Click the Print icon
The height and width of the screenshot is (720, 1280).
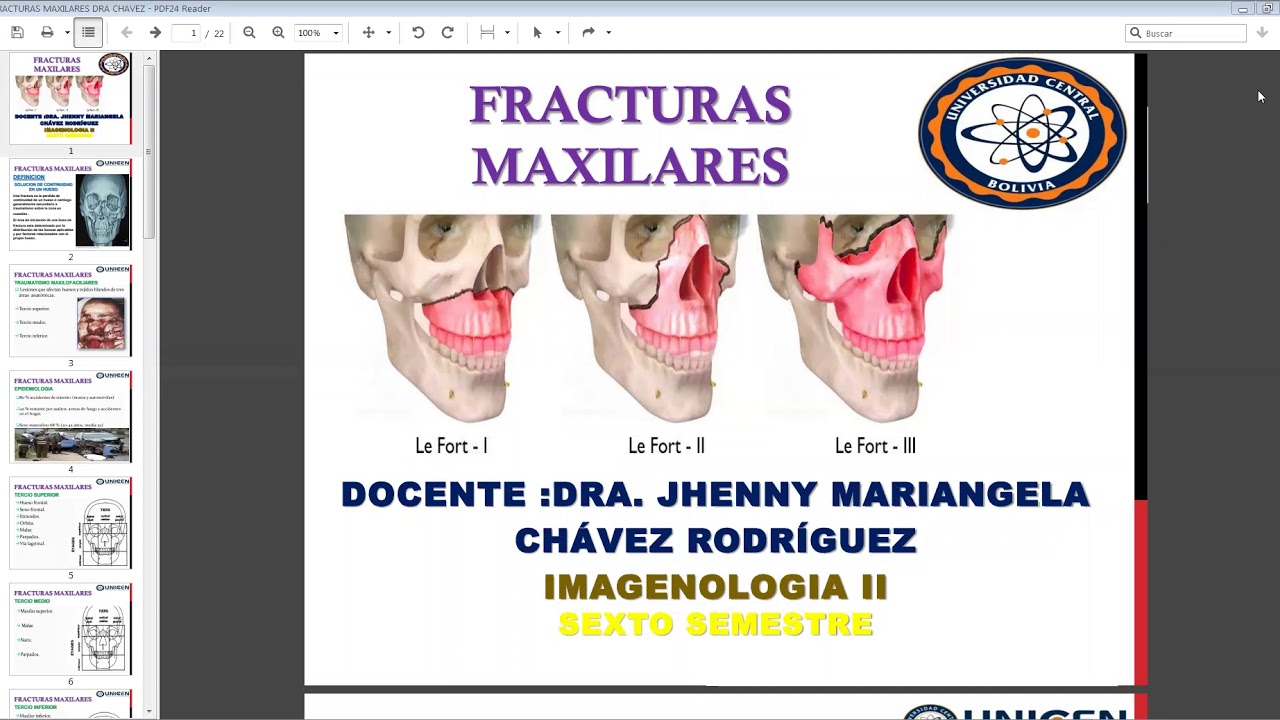[47, 33]
